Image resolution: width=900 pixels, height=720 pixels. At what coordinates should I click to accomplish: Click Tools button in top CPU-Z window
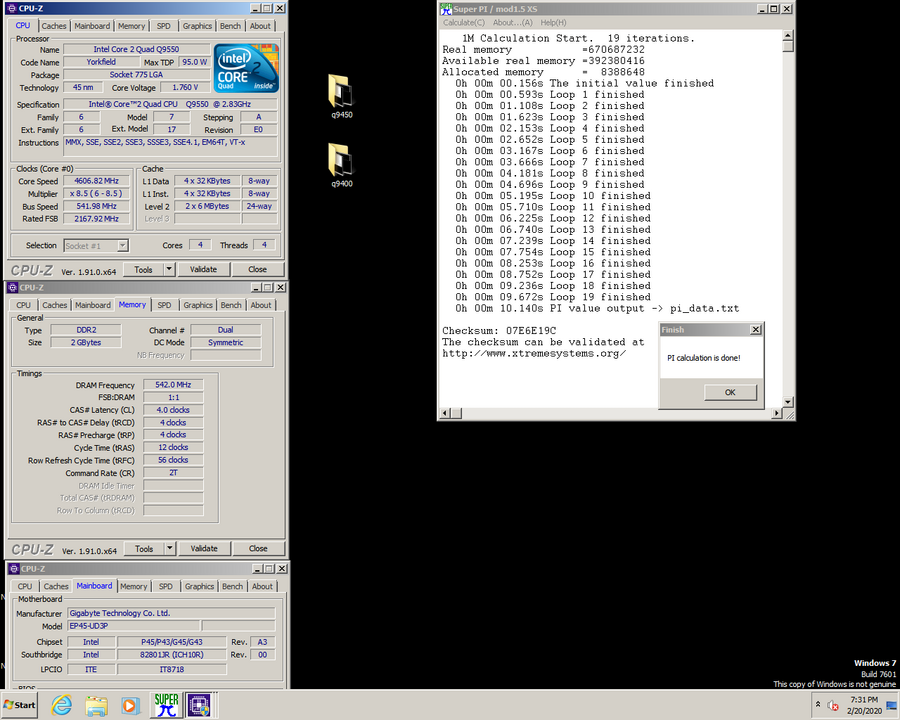[143, 269]
